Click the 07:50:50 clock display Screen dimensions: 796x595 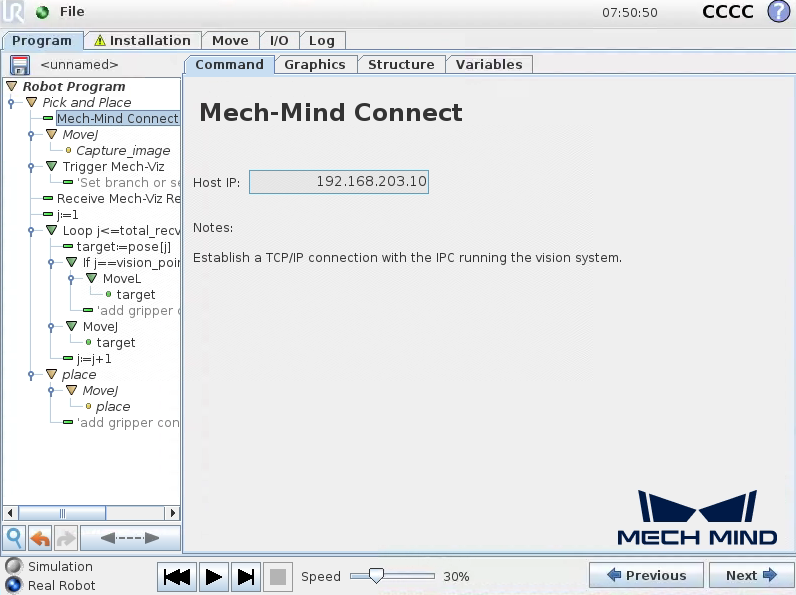pyautogui.click(x=629, y=12)
